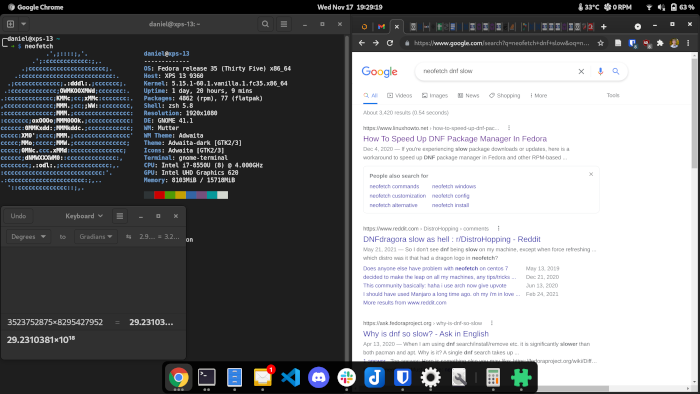Search for neofetch install suggestion
Viewport: 700px width, 394px height.
click(x=450, y=205)
